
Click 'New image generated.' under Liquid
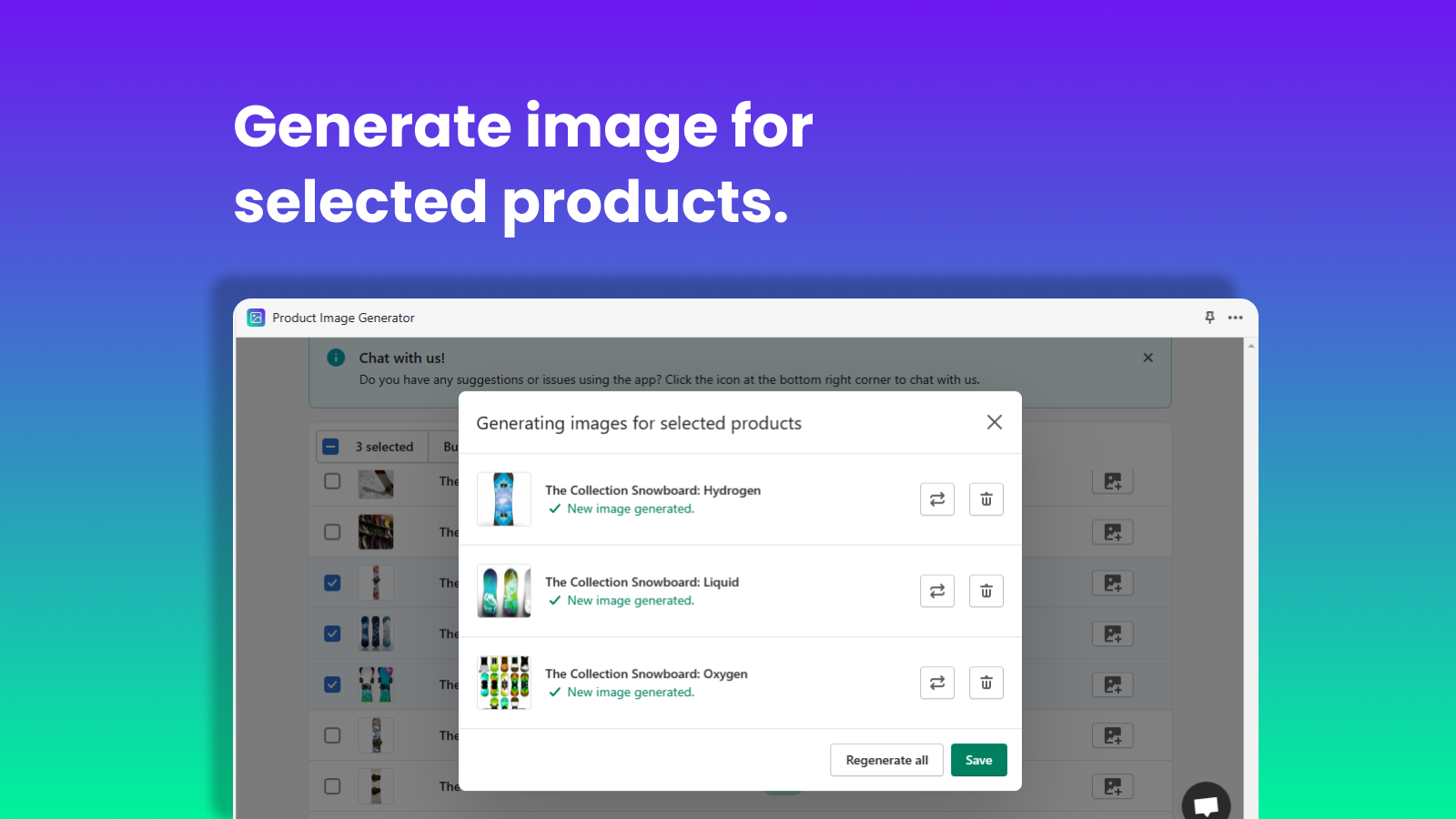631,601
